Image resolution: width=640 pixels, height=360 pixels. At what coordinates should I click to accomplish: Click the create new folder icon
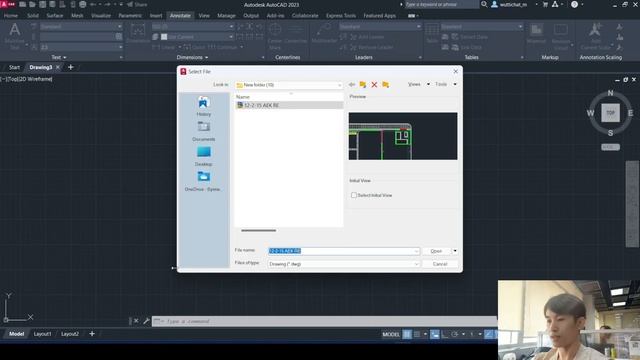[386, 84]
